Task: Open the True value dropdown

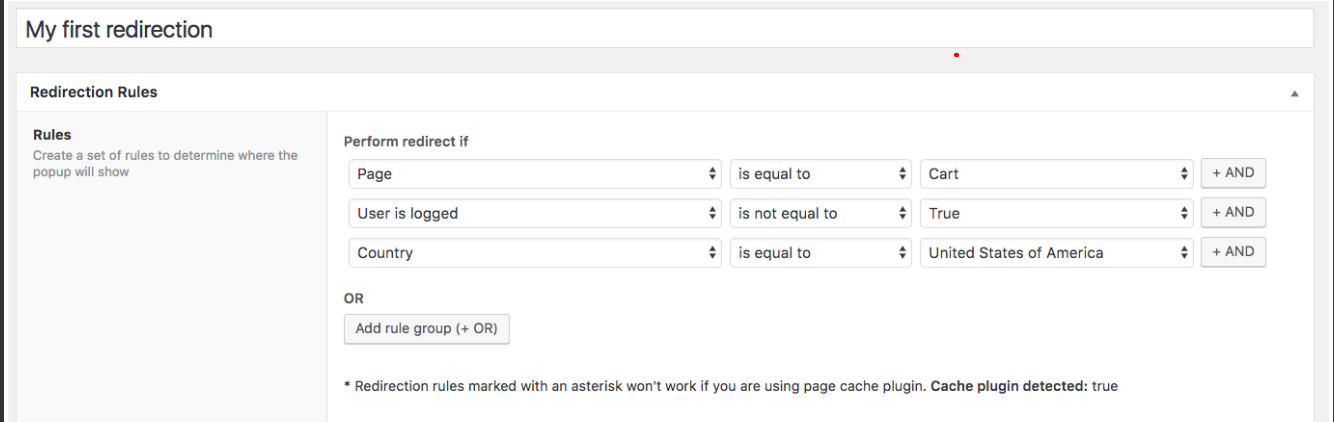Action: click(1056, 213)
